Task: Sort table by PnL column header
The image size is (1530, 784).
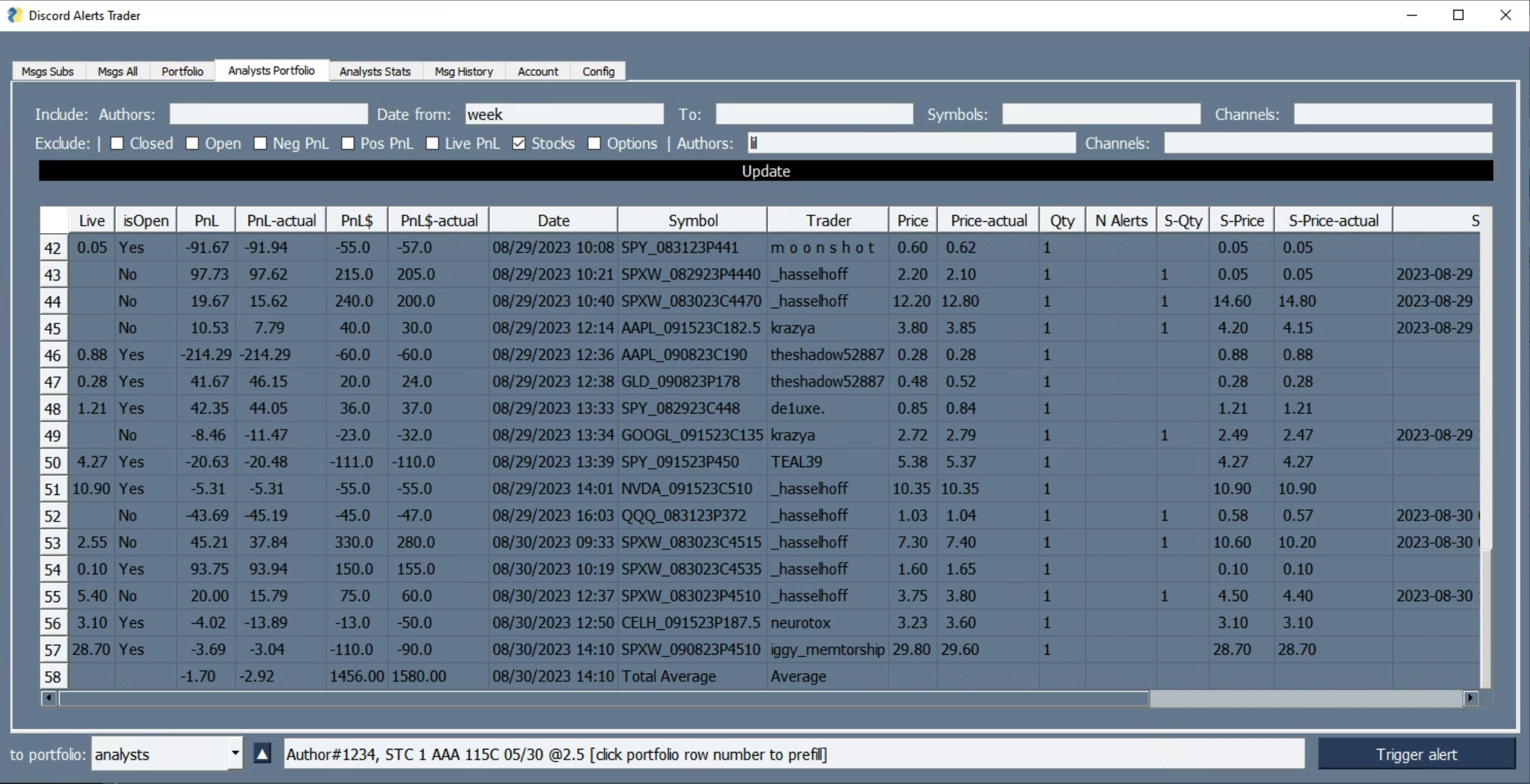Action: pos(206,221)
